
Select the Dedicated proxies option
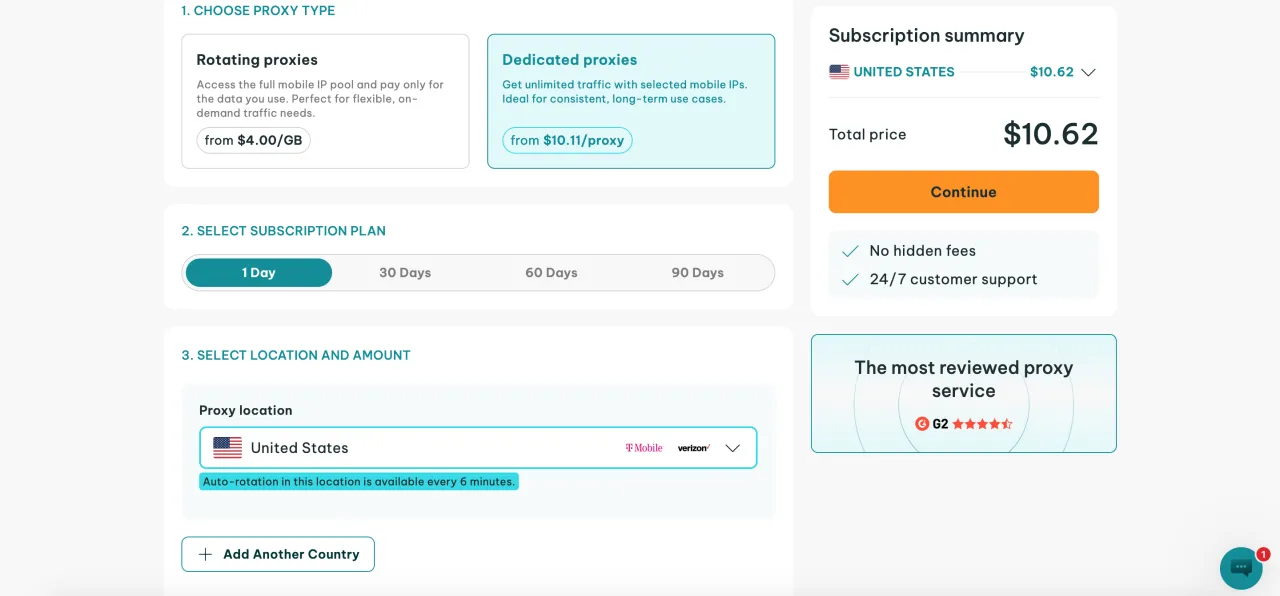631,101
